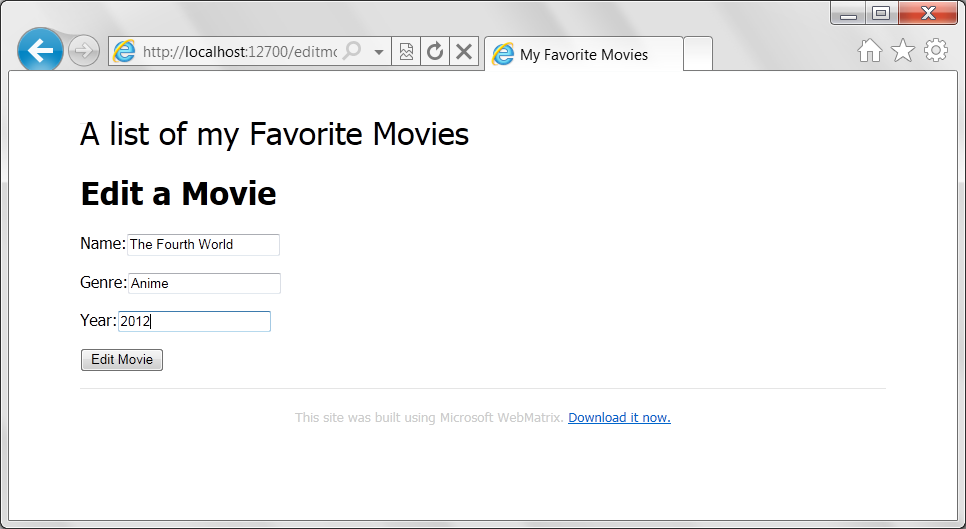Click the Internet Explorer icon in address bar
966x529 pixels.
[x=124, y=52]
